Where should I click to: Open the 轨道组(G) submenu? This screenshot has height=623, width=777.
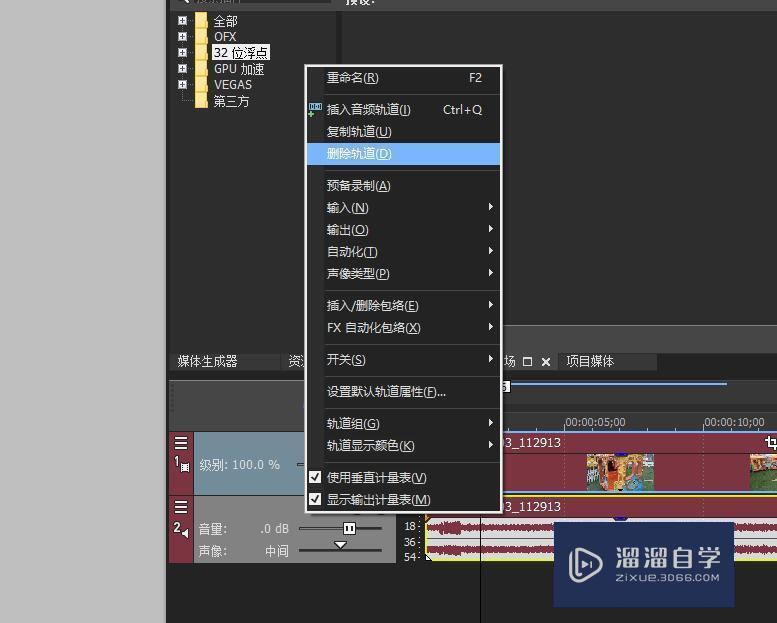click(403, 424)
